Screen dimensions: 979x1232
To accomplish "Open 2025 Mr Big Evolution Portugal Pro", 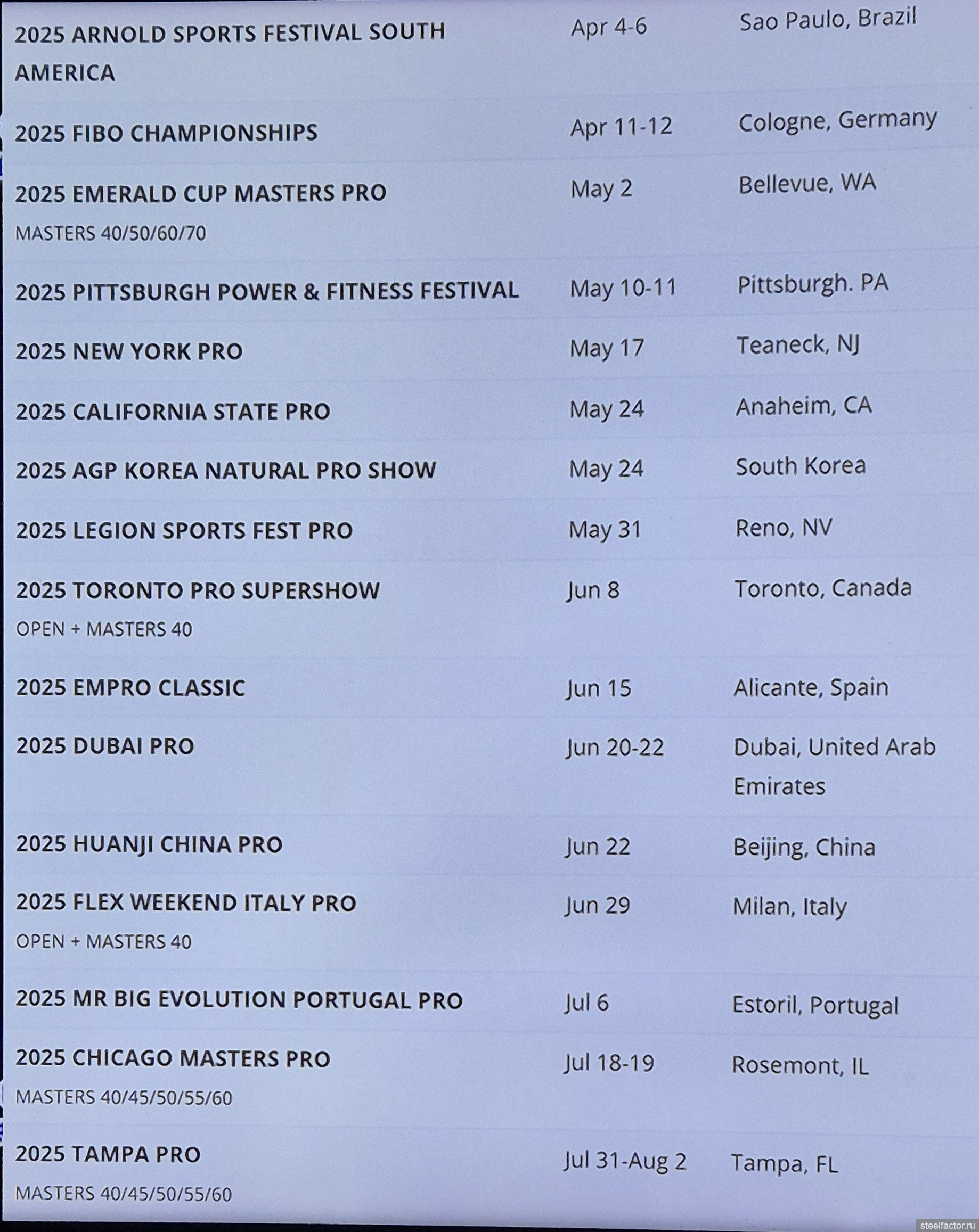I will click(x=239, y=1000).
